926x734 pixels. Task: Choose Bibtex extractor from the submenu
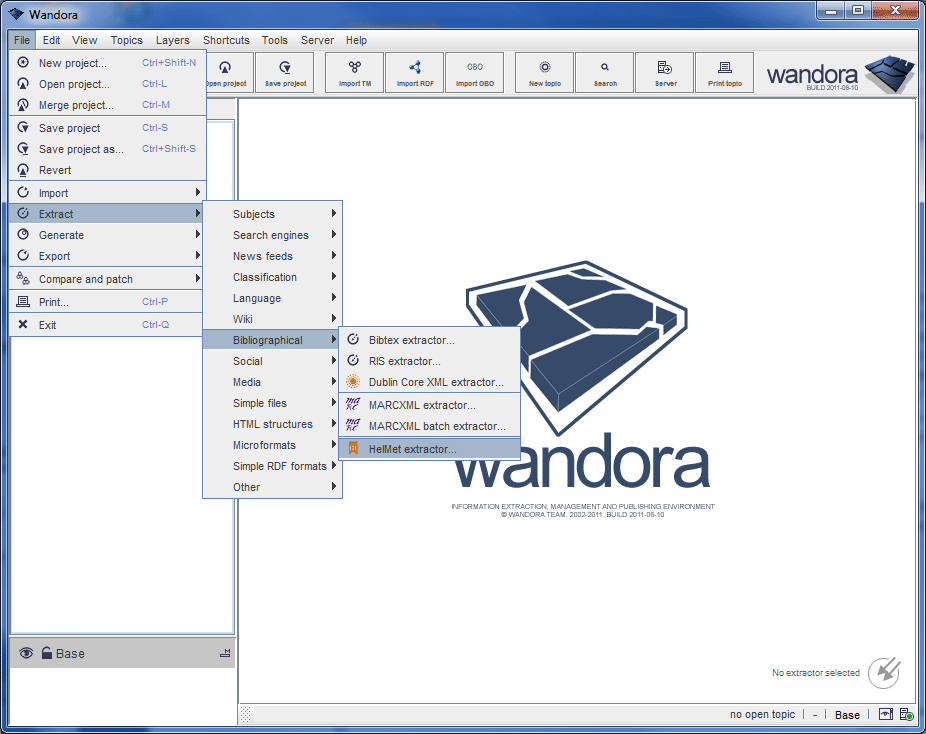click(429, 340)
